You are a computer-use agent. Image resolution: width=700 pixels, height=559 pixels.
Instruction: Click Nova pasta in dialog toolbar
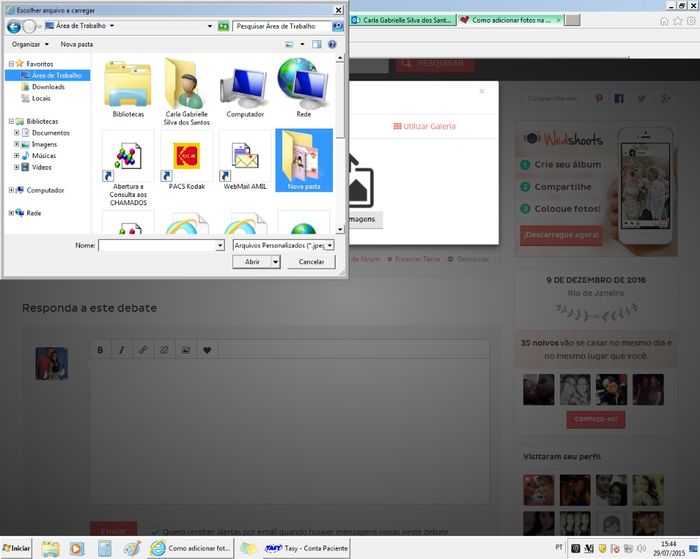(77, 44)
